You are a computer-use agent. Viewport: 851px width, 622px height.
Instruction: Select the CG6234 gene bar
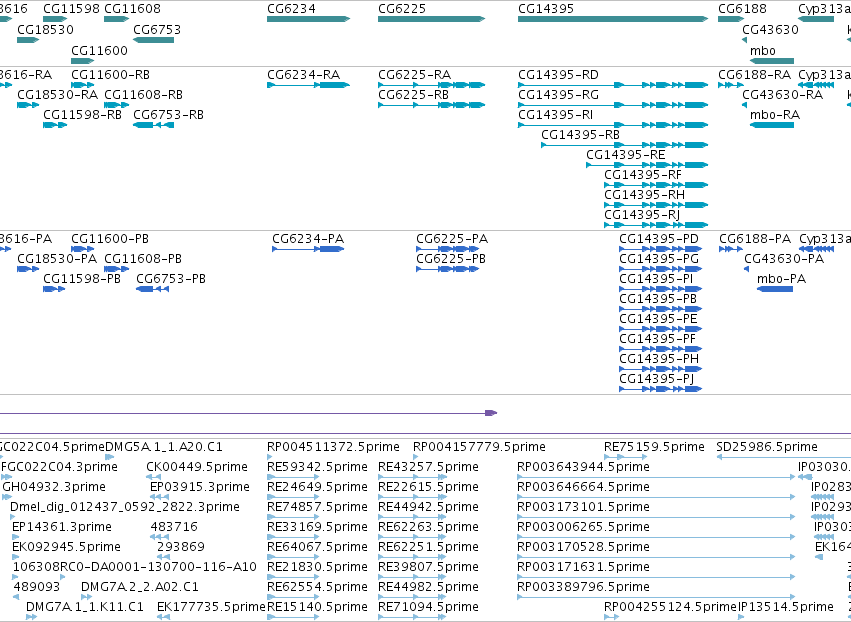pyautogui.click(x=308, y=19)
